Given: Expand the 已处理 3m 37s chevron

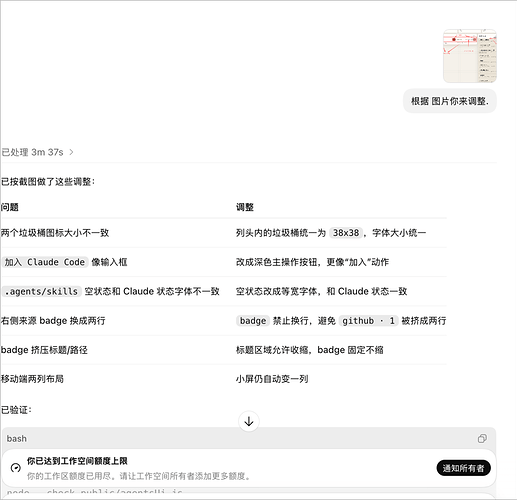Looking at the screenshot, I should pos(71,152).
